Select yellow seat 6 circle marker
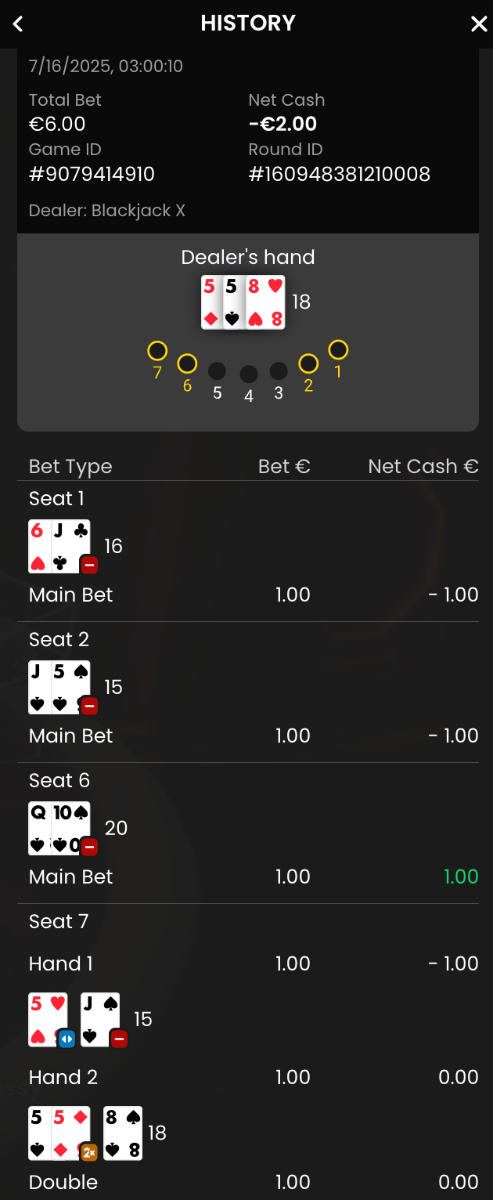The width and height of the screenshot is (493, 1200). tap(187, 364)
